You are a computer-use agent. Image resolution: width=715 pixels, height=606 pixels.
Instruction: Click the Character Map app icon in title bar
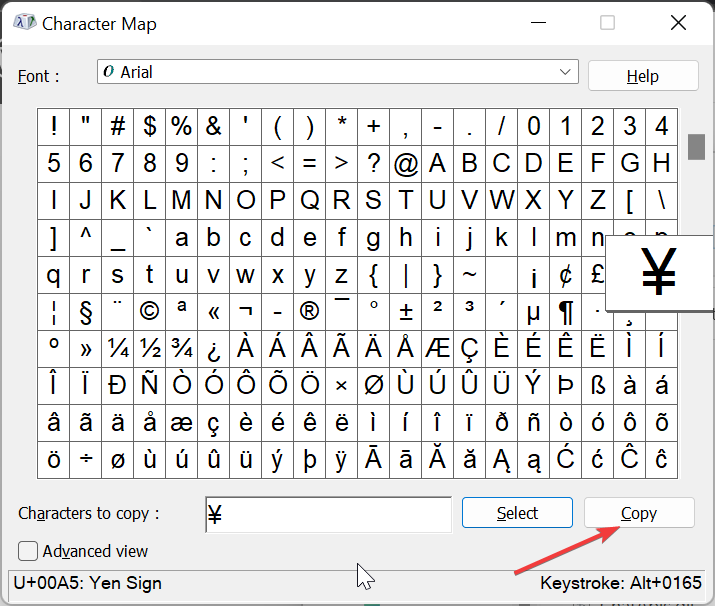[24, 22]
